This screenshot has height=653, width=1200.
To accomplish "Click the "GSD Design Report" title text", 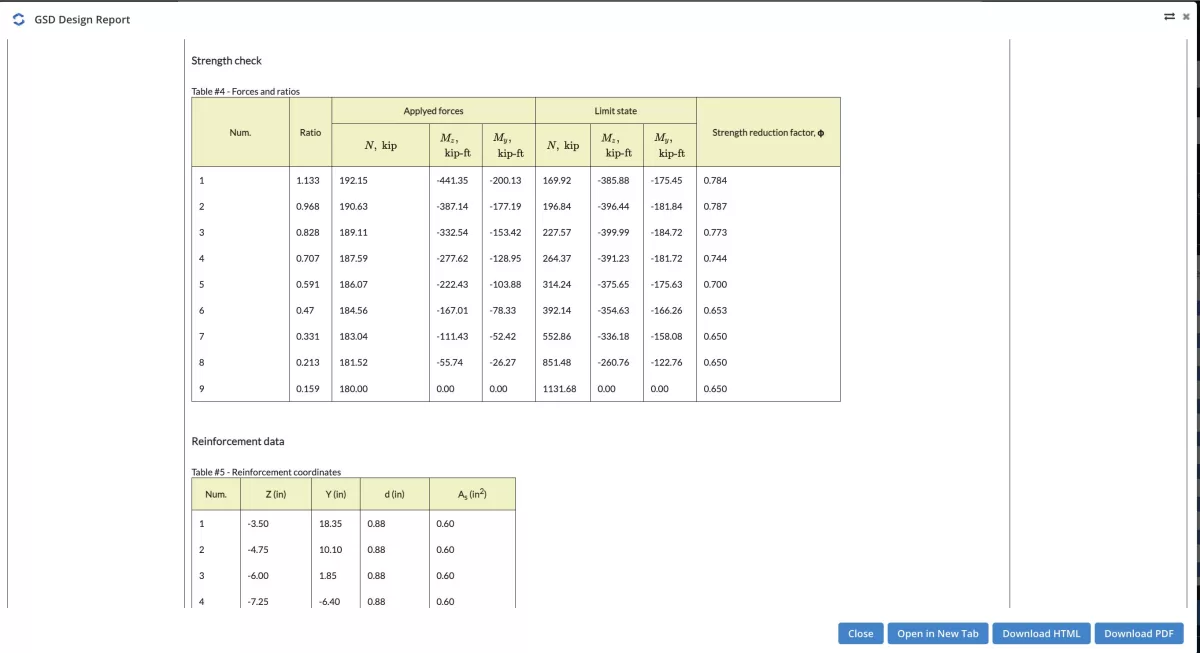I will pos(82,20).
